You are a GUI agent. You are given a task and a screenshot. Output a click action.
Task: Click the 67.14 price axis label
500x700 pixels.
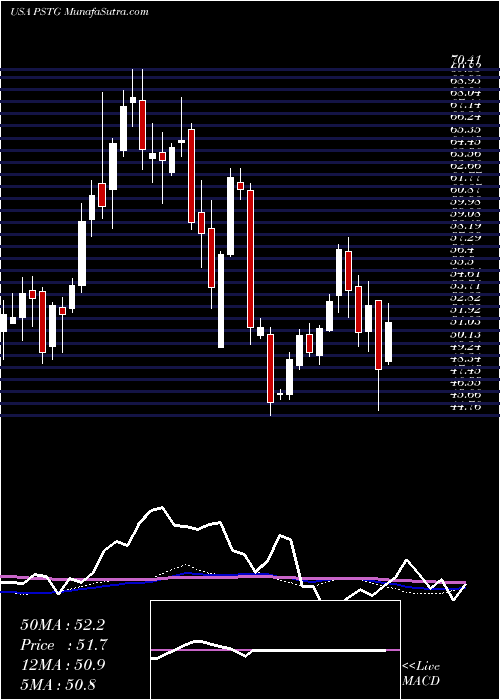466,105
